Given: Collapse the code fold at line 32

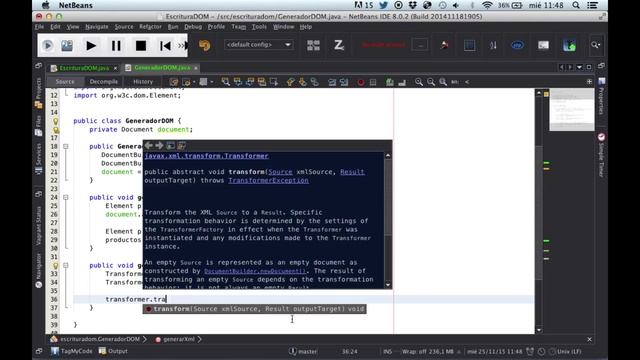Looking at the screenshot, I should pos(66,265).
